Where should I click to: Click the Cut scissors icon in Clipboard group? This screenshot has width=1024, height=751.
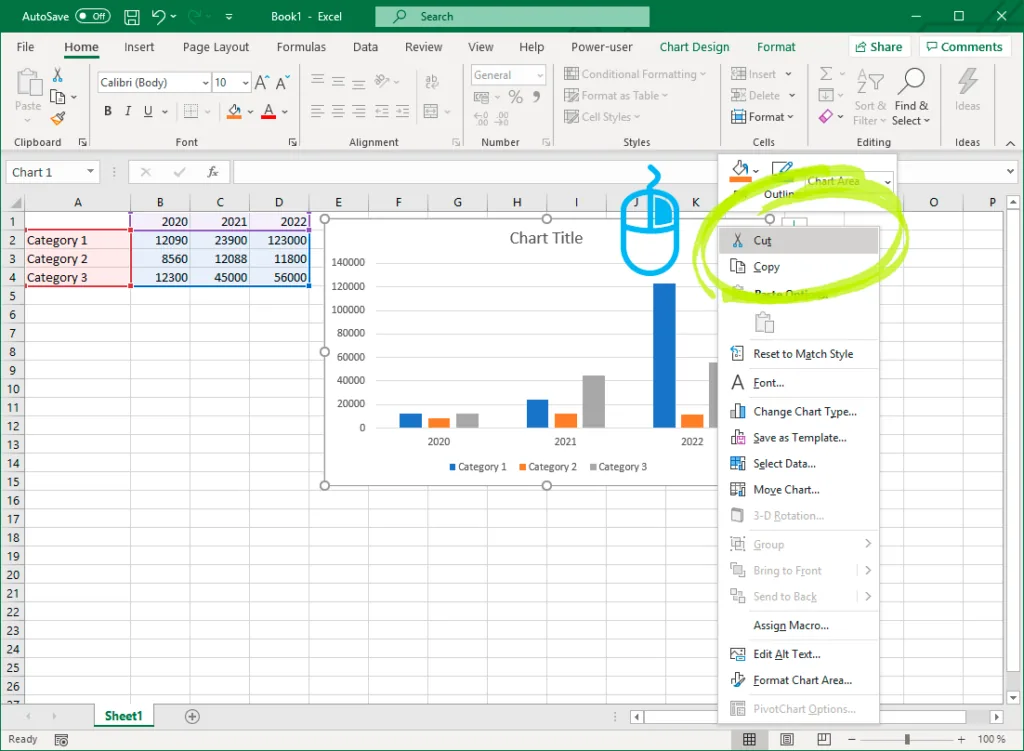coord(57,74)
